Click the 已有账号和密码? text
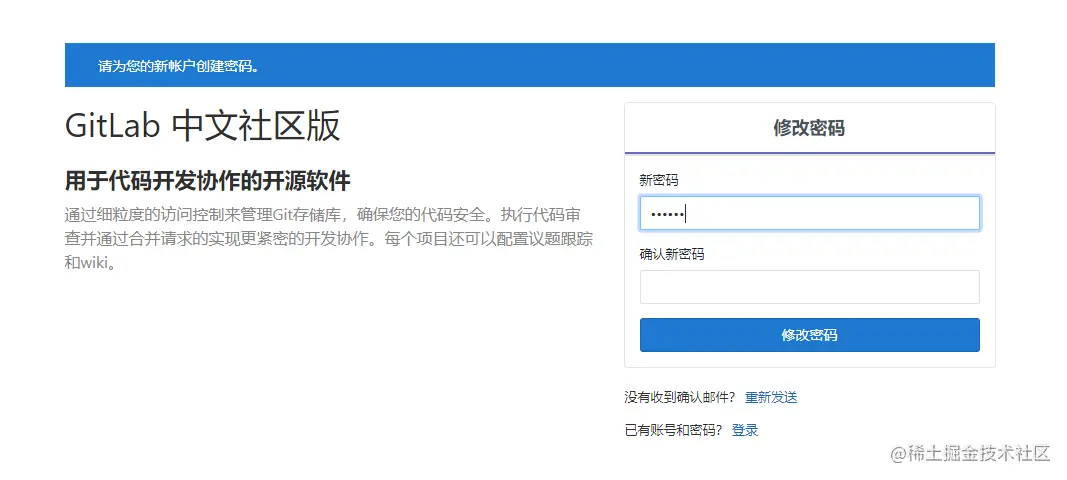 [674, 430]
